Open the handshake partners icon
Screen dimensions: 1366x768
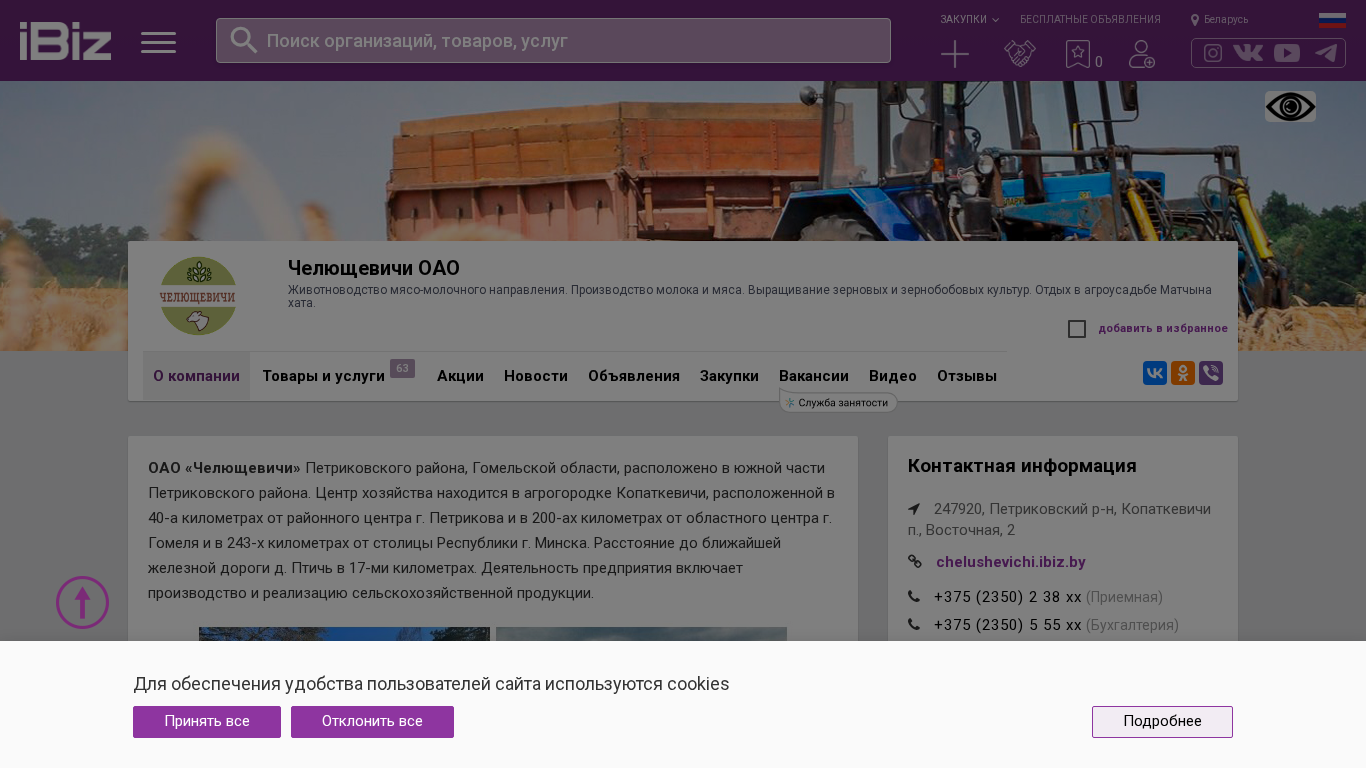pos(1020,54)
